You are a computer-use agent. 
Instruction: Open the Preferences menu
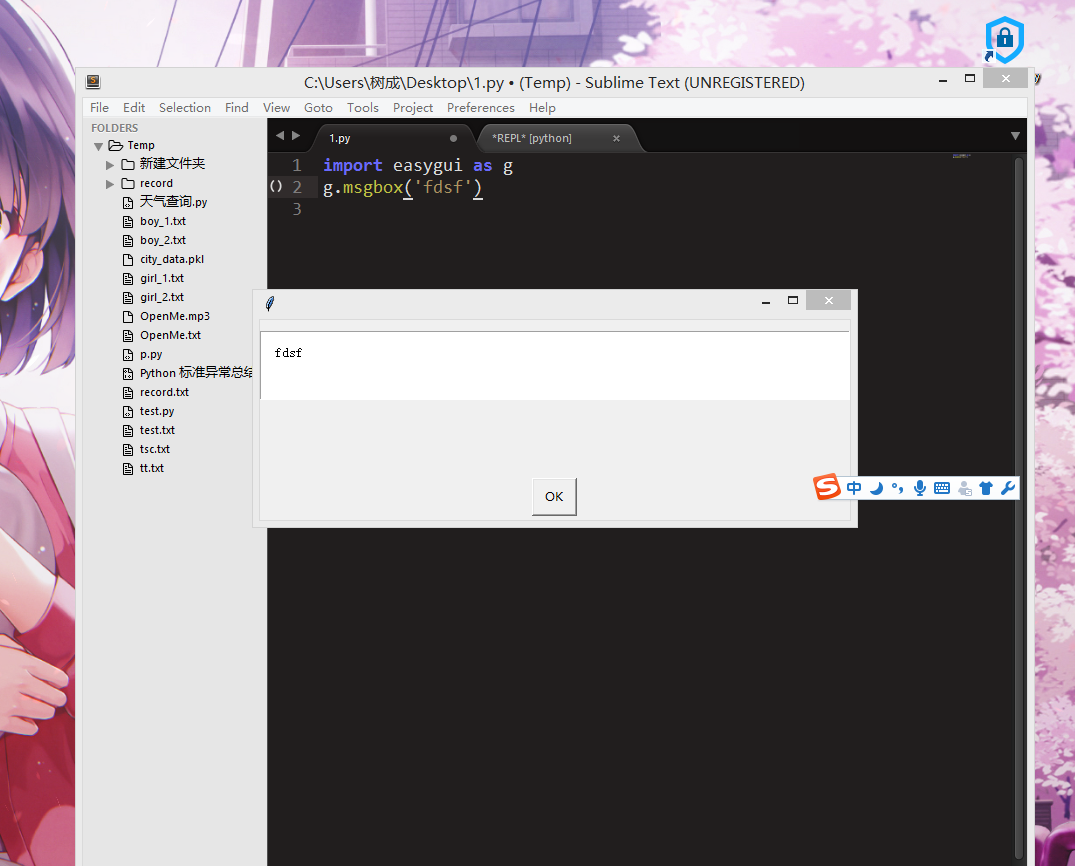tap(480, 108)
